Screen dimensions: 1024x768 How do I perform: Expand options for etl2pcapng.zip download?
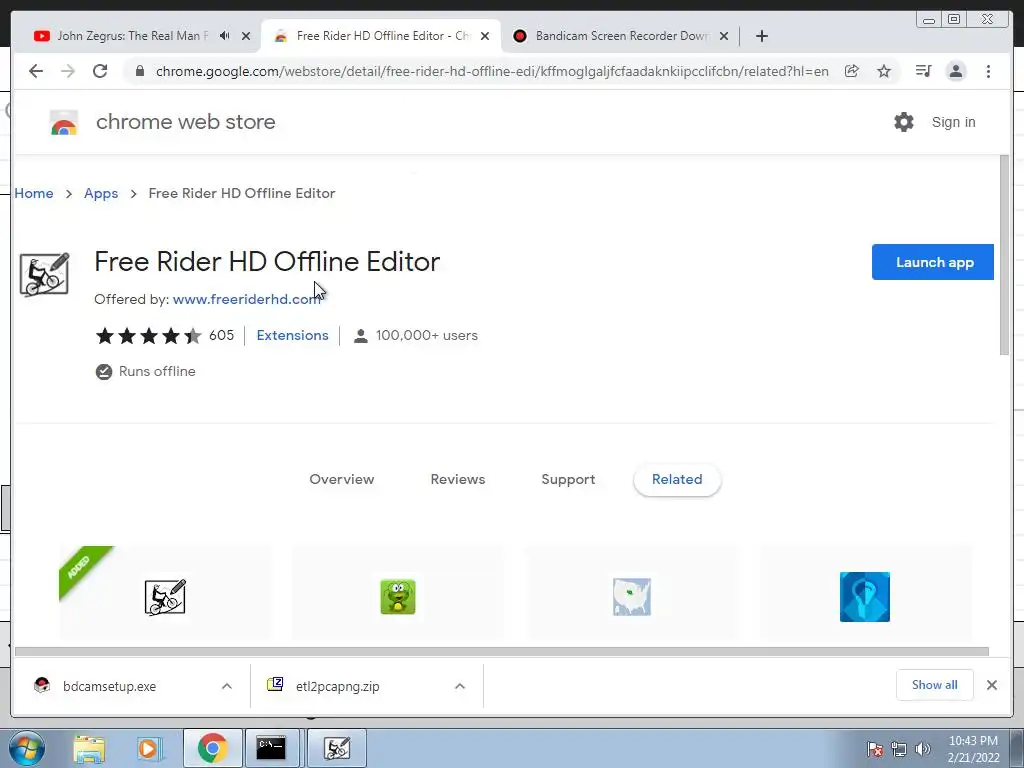coord(460,686)
